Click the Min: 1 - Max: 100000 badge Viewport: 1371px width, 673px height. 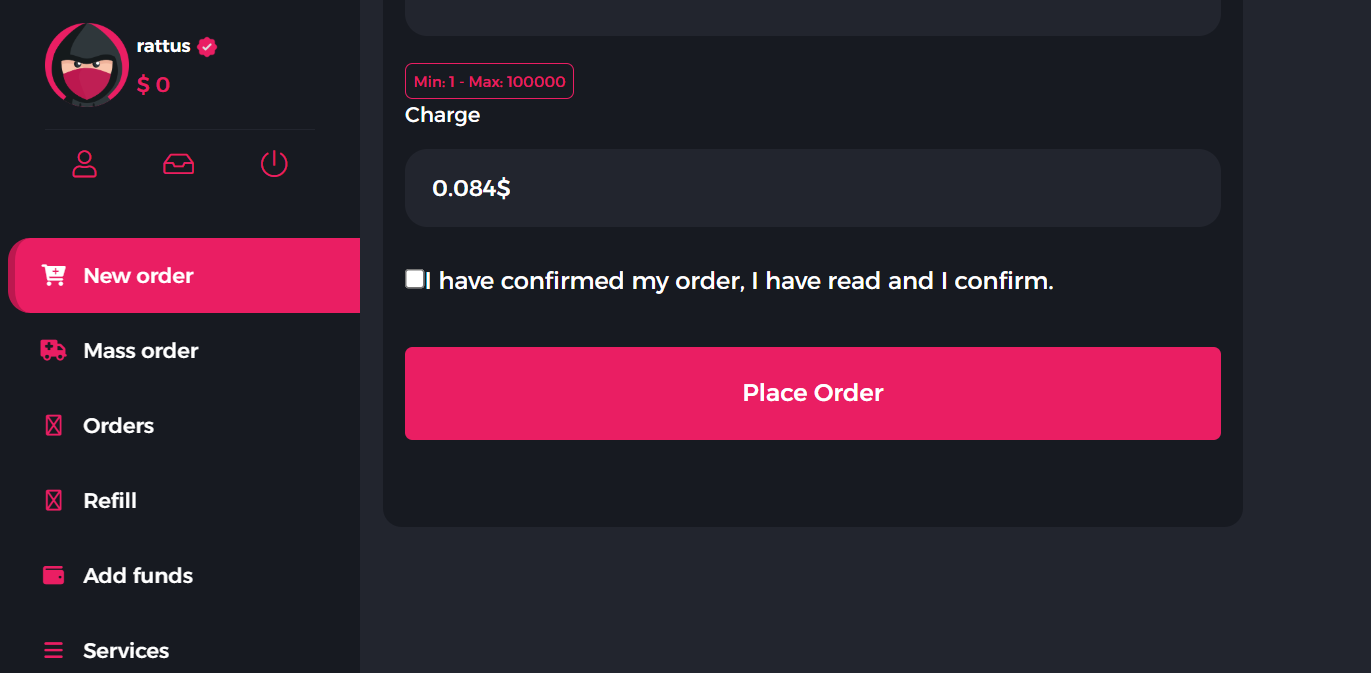(x=489, y=82)
